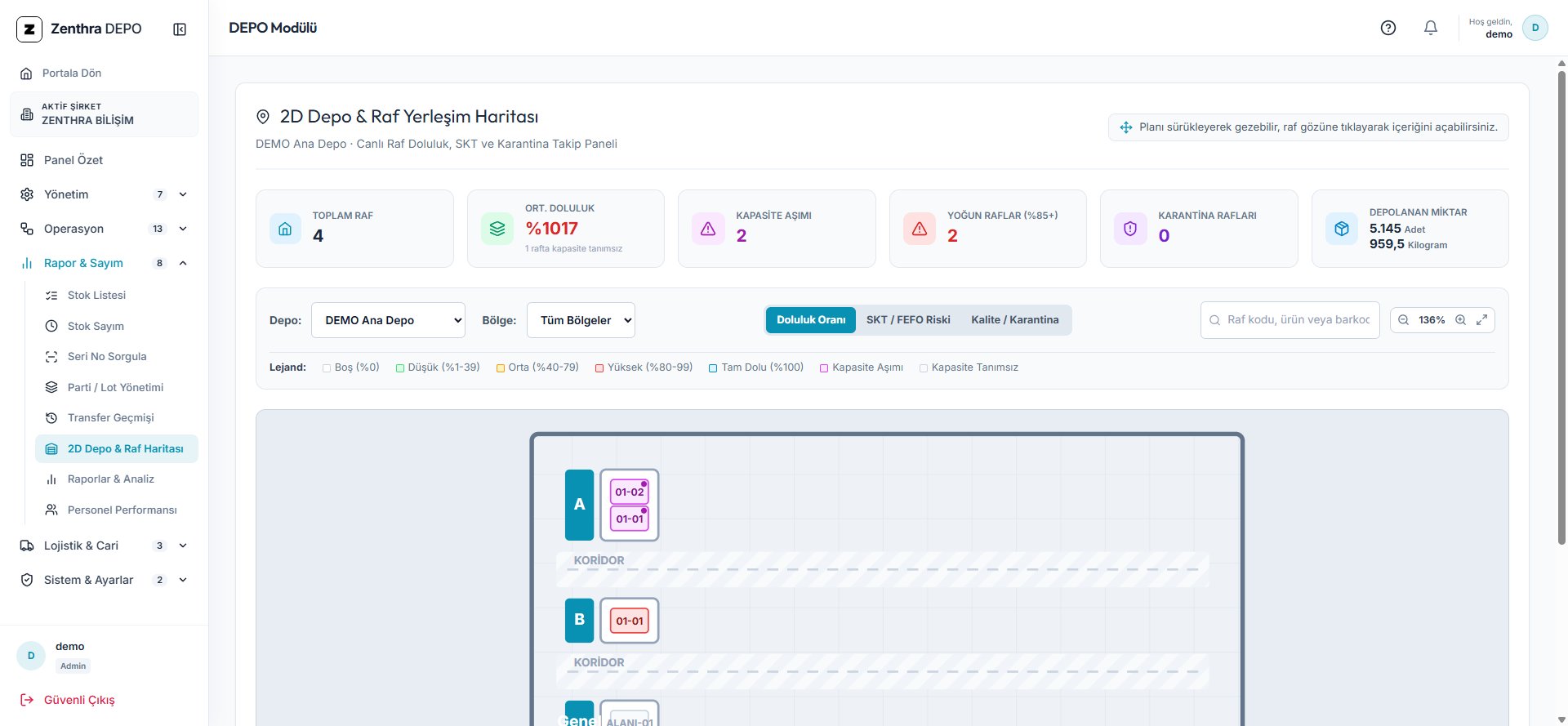Click the Yüksek (%80-99) legend swatch

coord(599,368)
